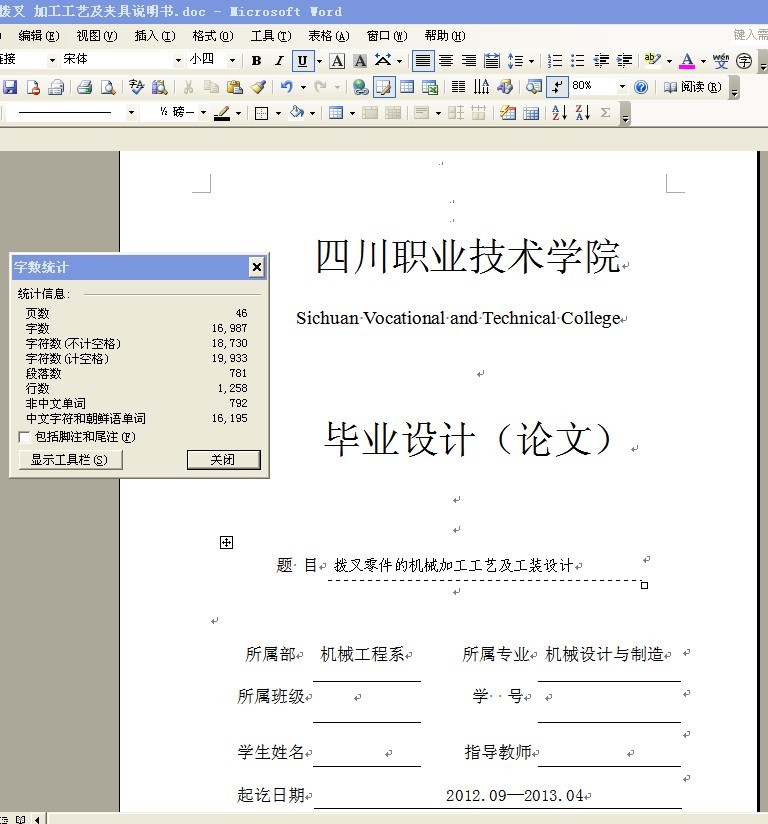768x824 pixels.
Task: Click the Character Shading gray A icon
Action: pos(360,61)
